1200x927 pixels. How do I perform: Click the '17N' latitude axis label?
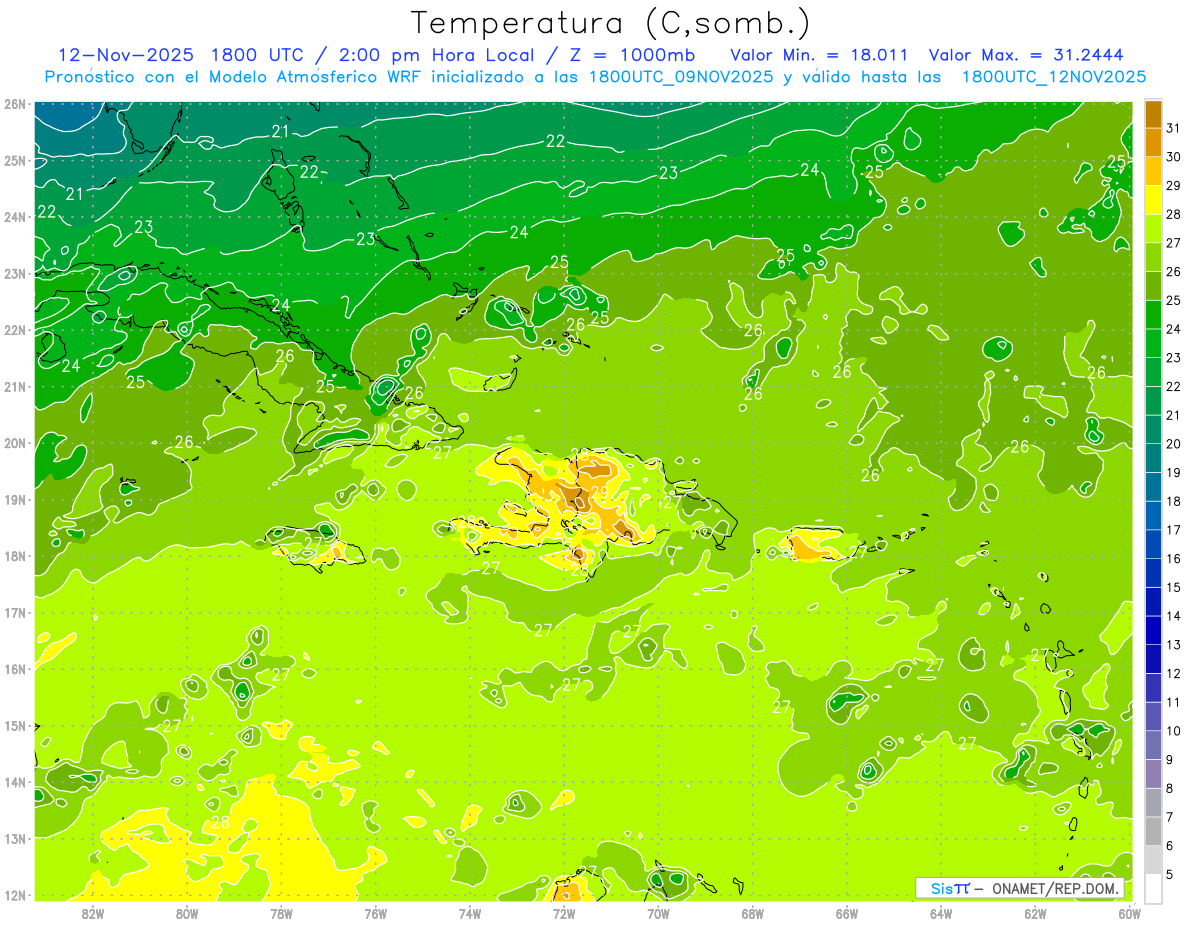pyautogui.click(x=14, y=613)
